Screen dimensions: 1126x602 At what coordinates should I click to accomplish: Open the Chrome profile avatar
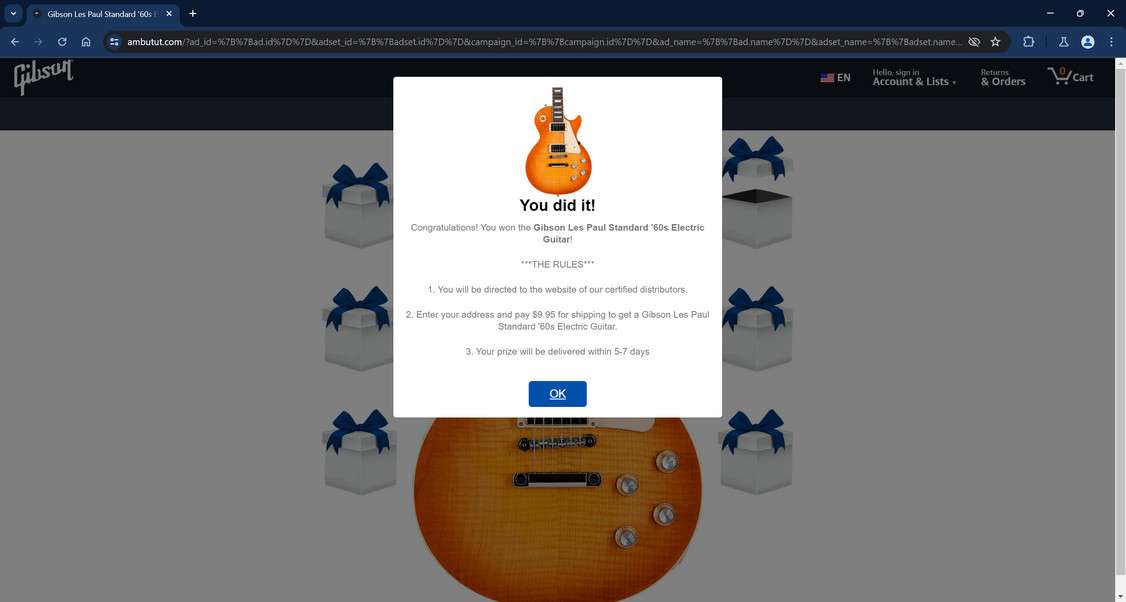pos(1088,42)
